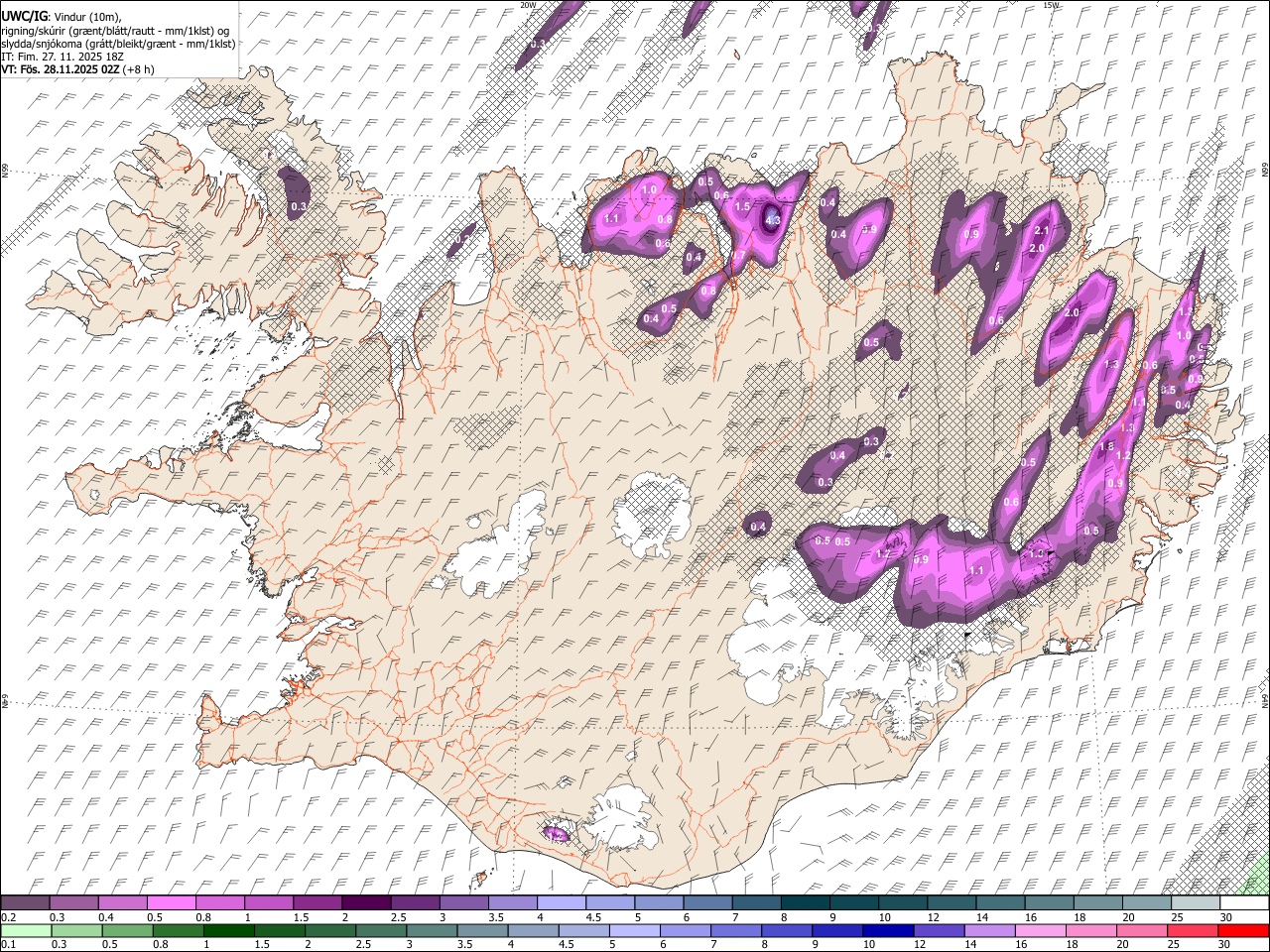Click the 'slydda/snjókoma' legend description line
1270x952 pixels.
coord(118,44)
